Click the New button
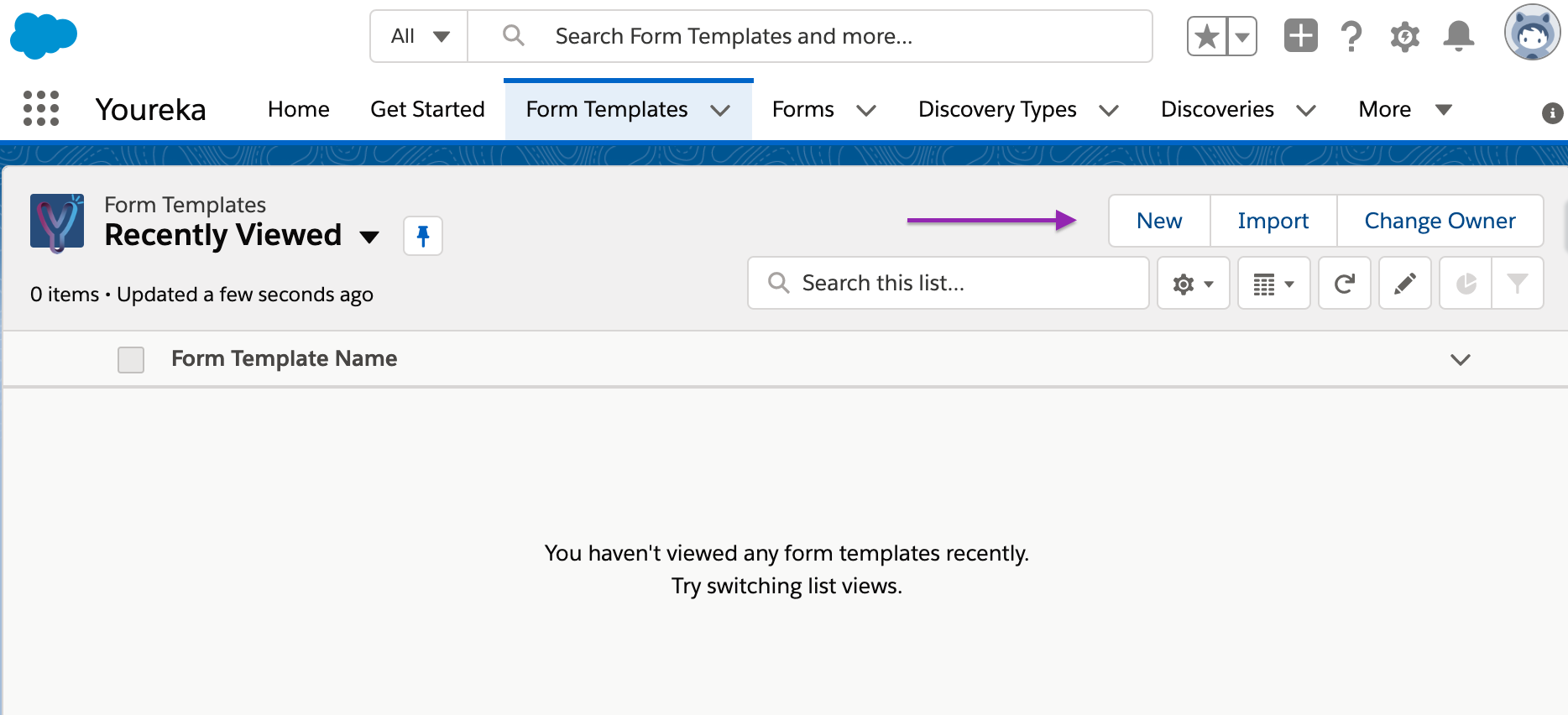The width and height of the screenshot is (1568, 715). coord(1159,221)
